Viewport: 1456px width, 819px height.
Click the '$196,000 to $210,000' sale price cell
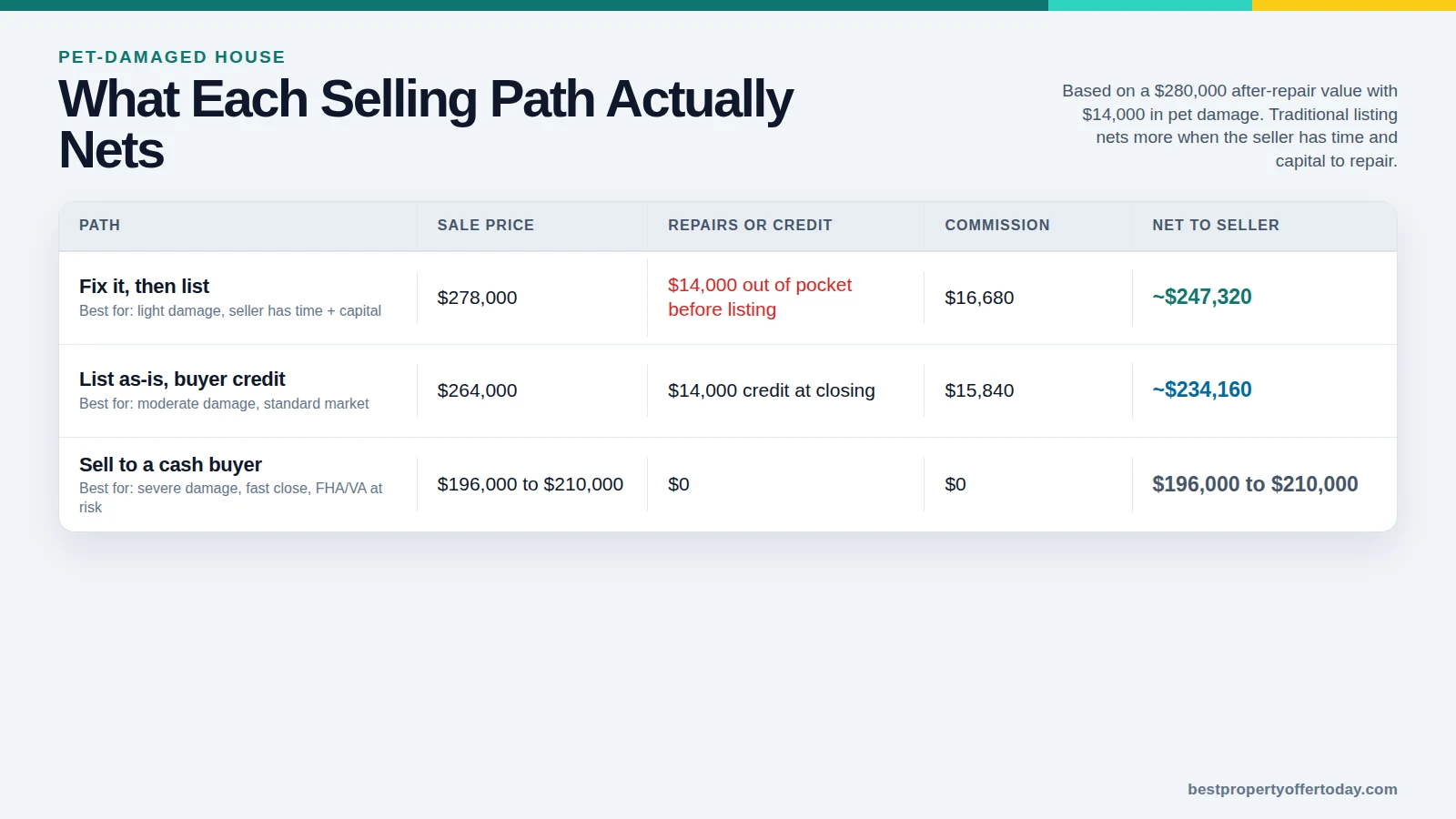(x=531, y=484)
